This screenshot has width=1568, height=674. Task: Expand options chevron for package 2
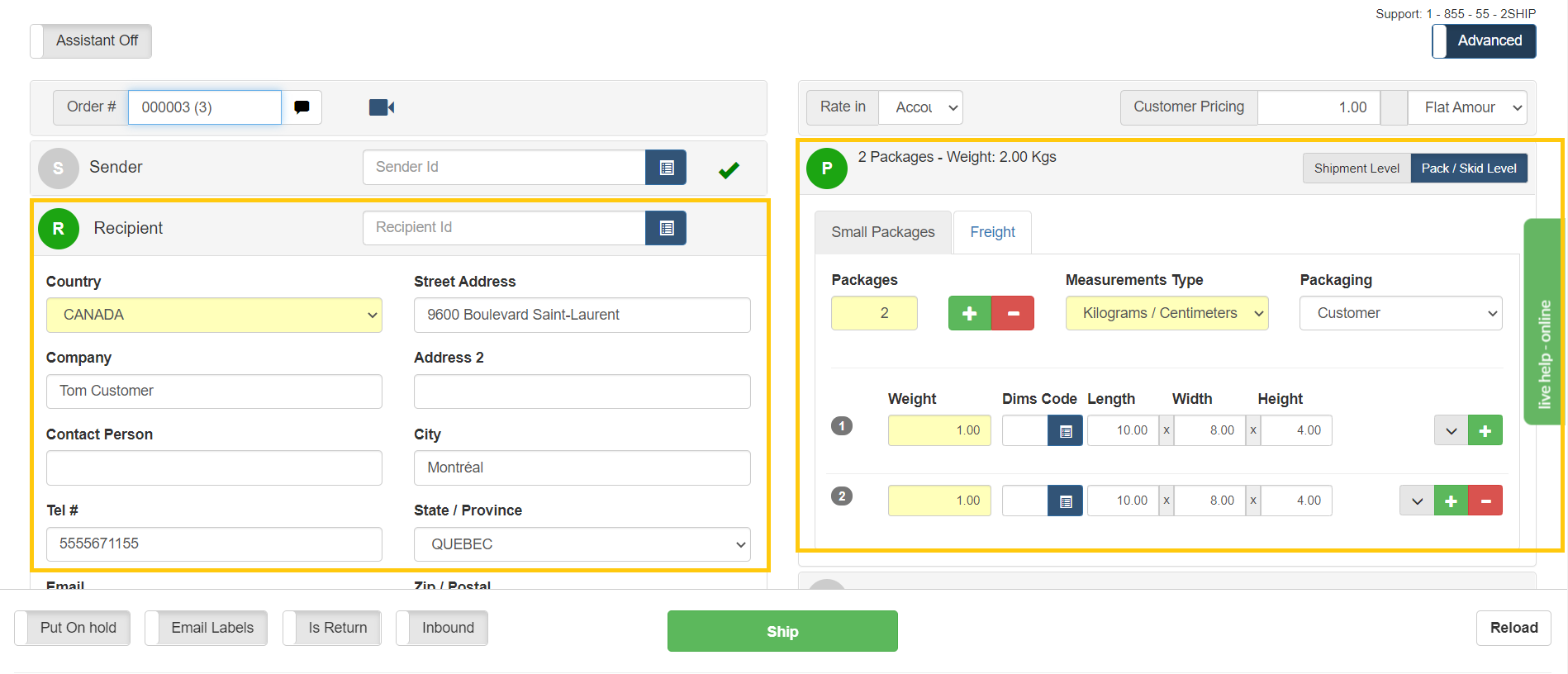(x=1417, y=501)
